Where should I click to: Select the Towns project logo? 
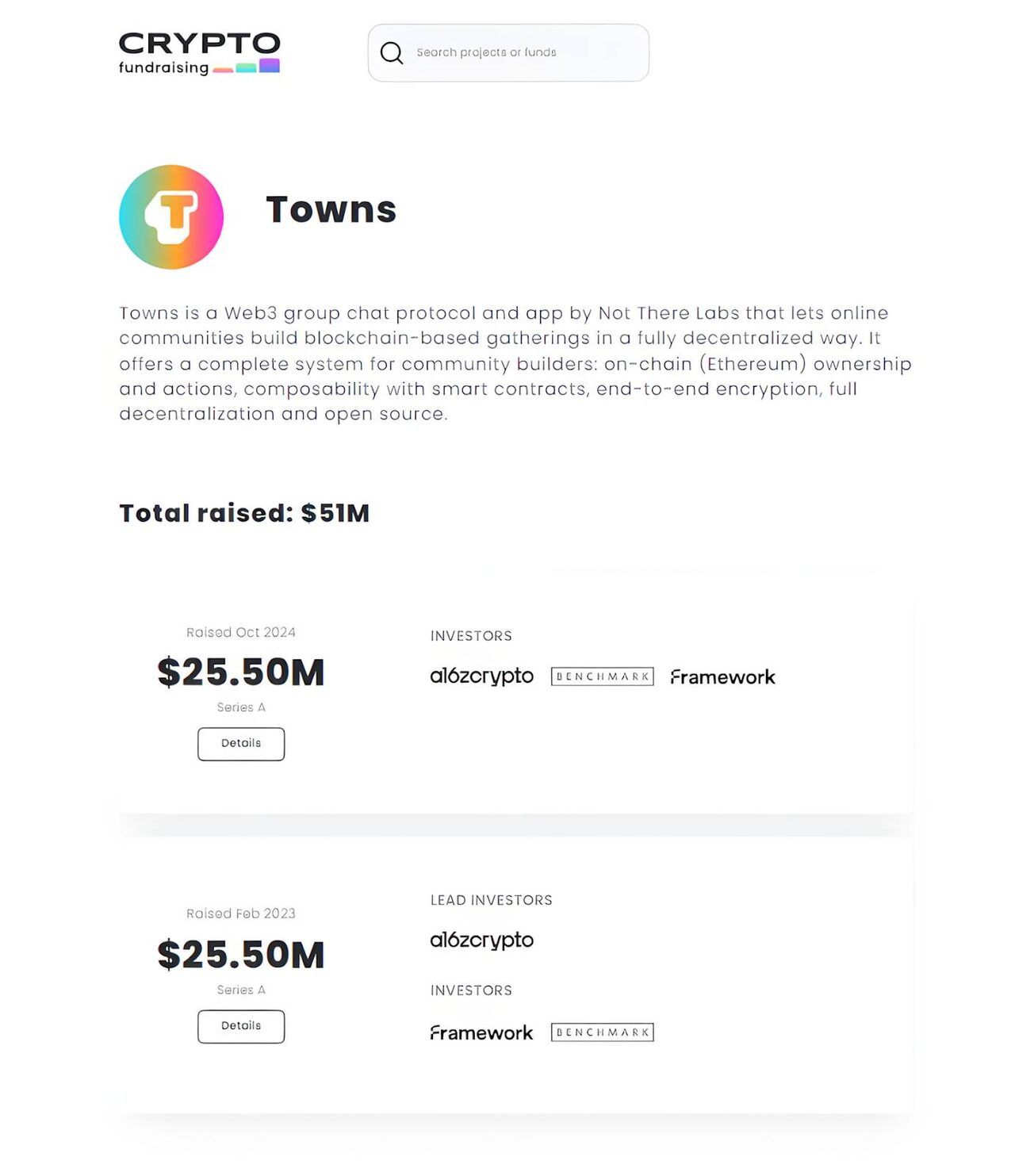171,216
